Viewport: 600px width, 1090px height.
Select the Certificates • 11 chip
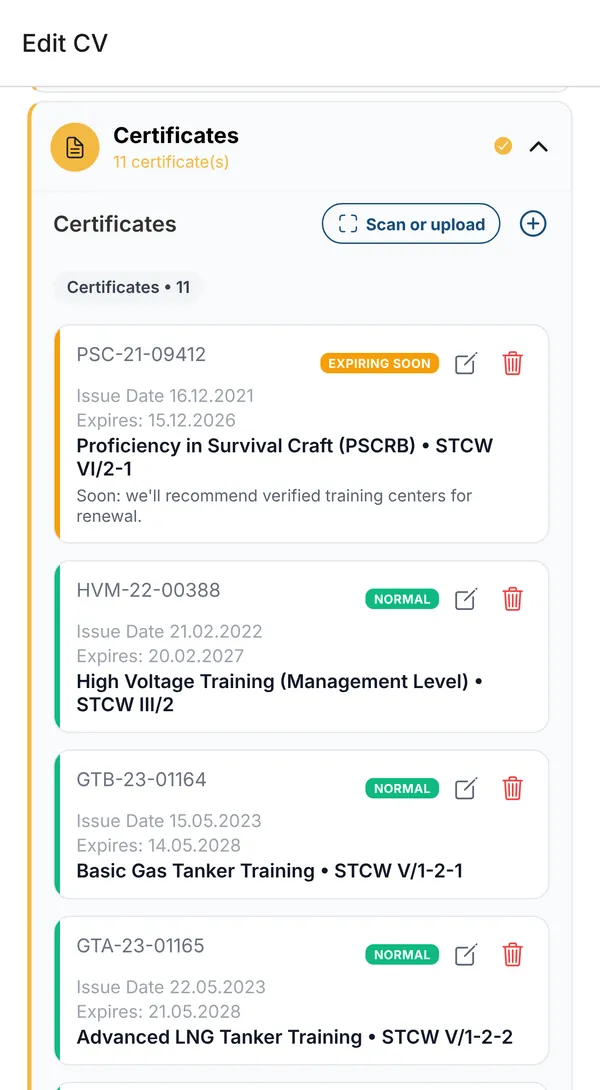coord(128,287)
